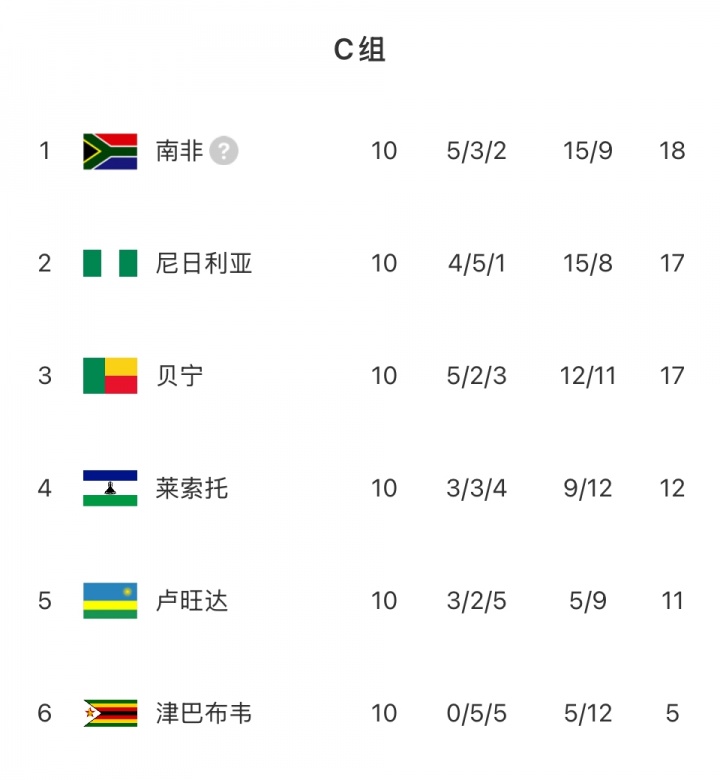
Task: Select the 莱索托 team name
Action: (192, 489)
